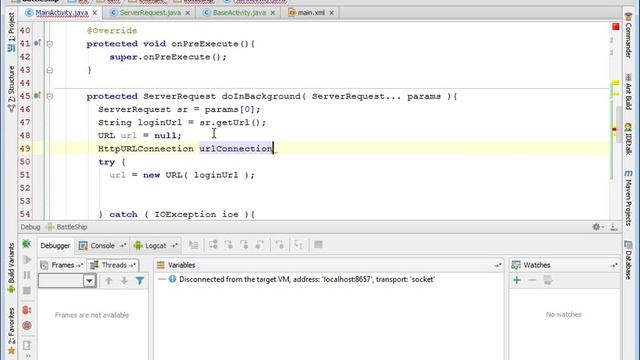This screenshot has height=360, width=640.
Task: Click the Restore Layout icon in debug sidebar
Action: [27, 345]
